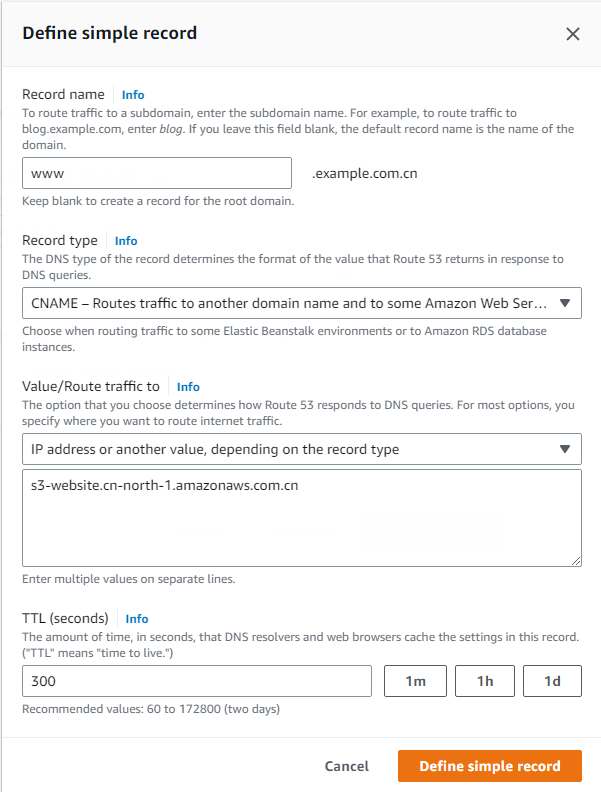Open Info link beside Record name
Viewport: 601px width, 792px height.
[x=133, y=95]
